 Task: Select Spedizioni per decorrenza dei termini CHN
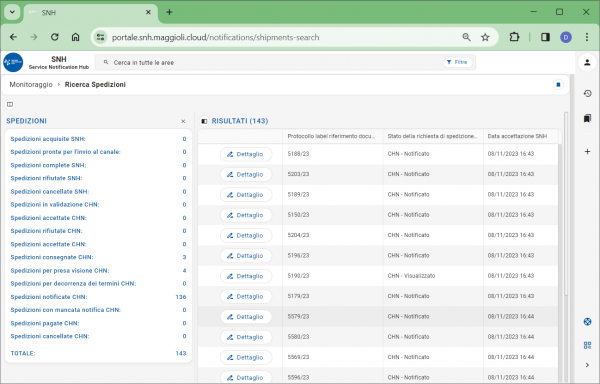[x=98, y=284]
